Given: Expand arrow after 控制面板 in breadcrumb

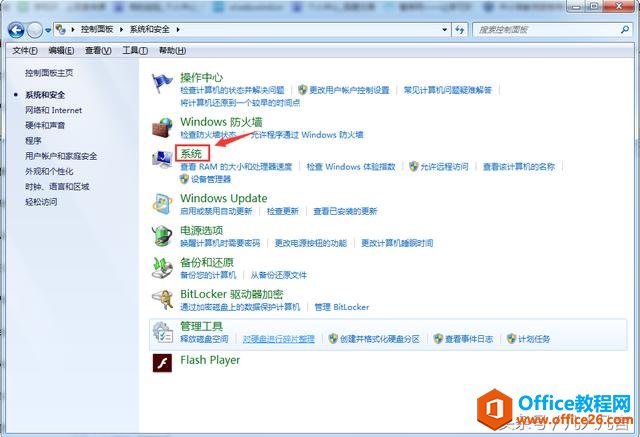Looking at the screenshot, I should tap(122, 29).
